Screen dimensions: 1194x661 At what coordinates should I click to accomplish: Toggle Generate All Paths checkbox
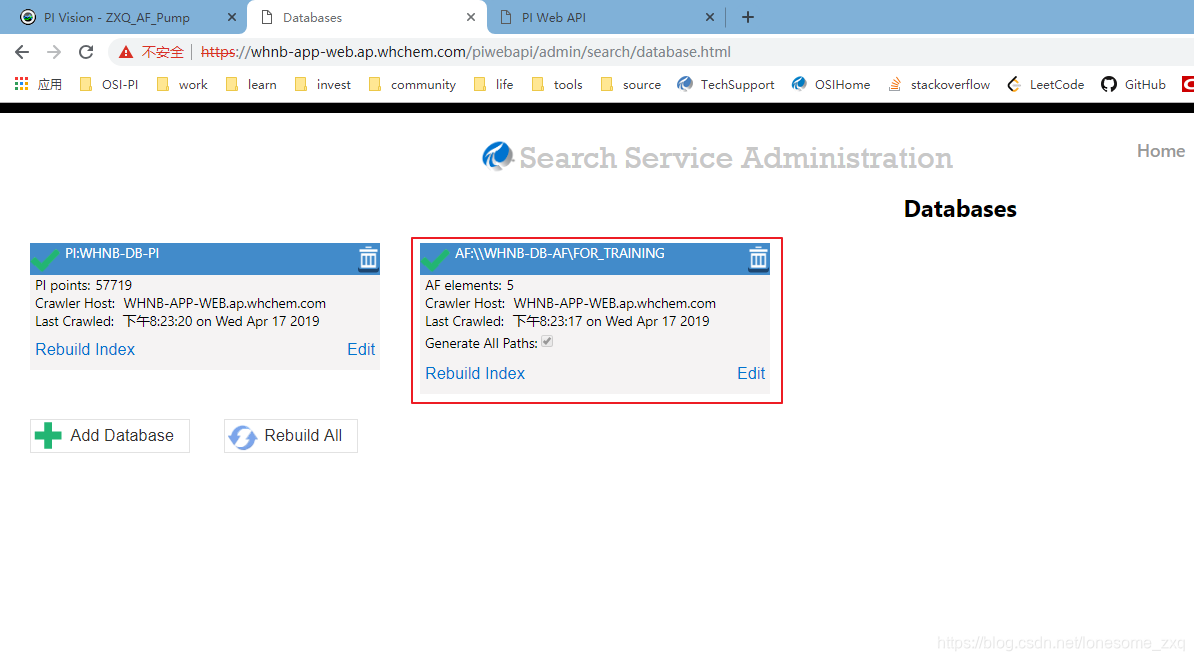tap(548, 342)
